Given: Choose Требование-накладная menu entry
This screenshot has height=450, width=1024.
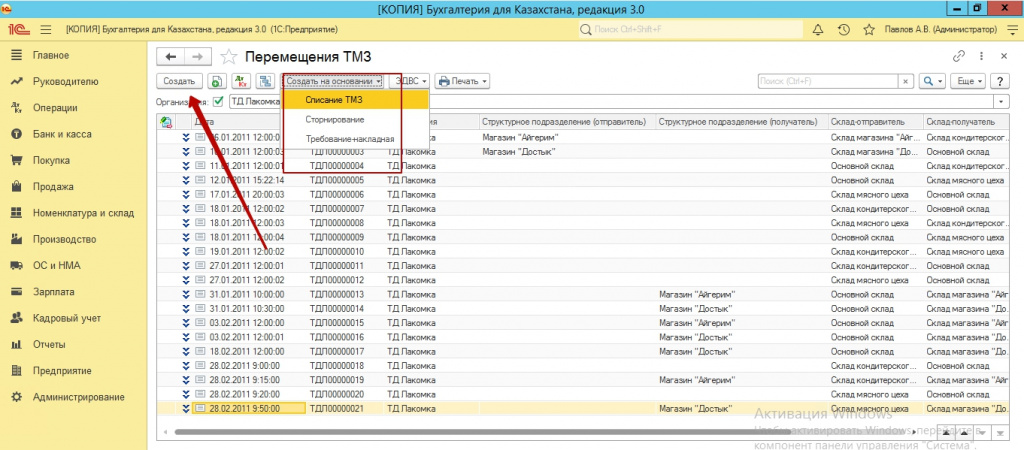Looking at the screenshot, I should tap(355, 139).
